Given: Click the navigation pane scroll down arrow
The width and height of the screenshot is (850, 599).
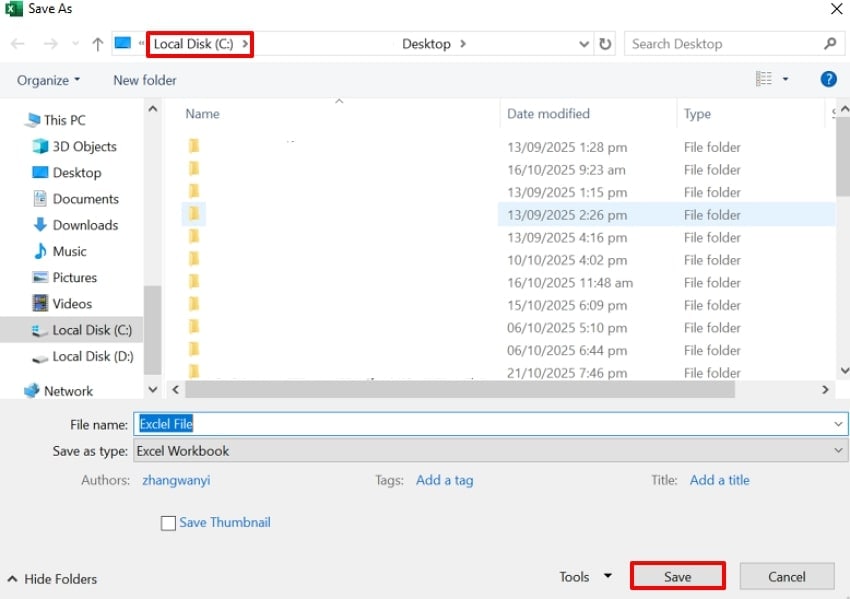Looking at the screenshot, I should (x=153, y=389).
